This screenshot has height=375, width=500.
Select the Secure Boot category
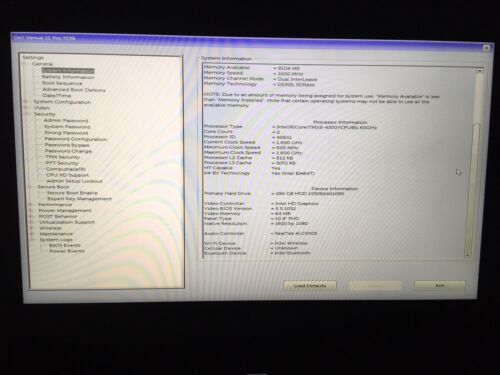point(53,187)
